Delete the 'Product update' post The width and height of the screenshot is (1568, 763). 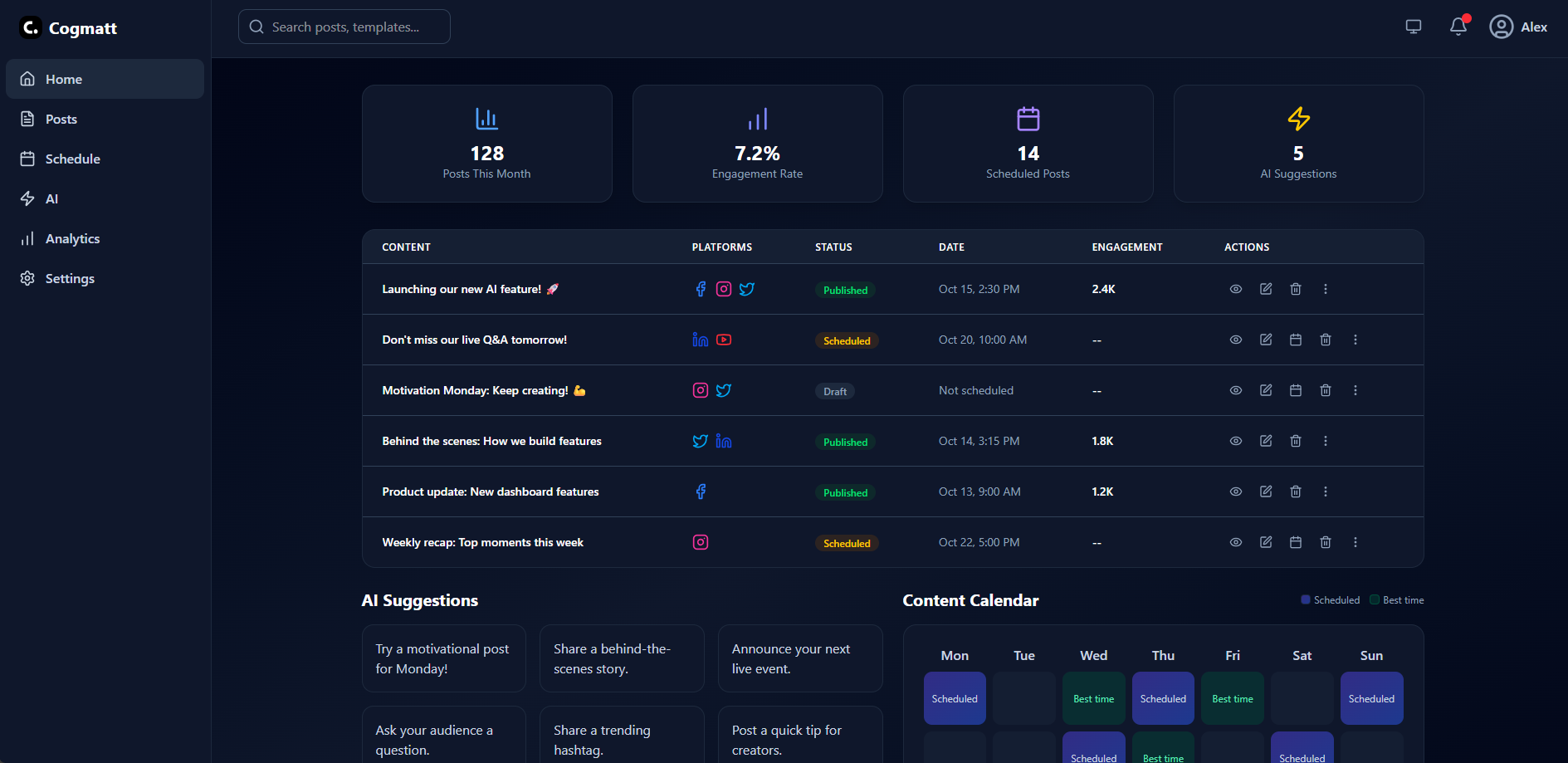pos(1296,492)
